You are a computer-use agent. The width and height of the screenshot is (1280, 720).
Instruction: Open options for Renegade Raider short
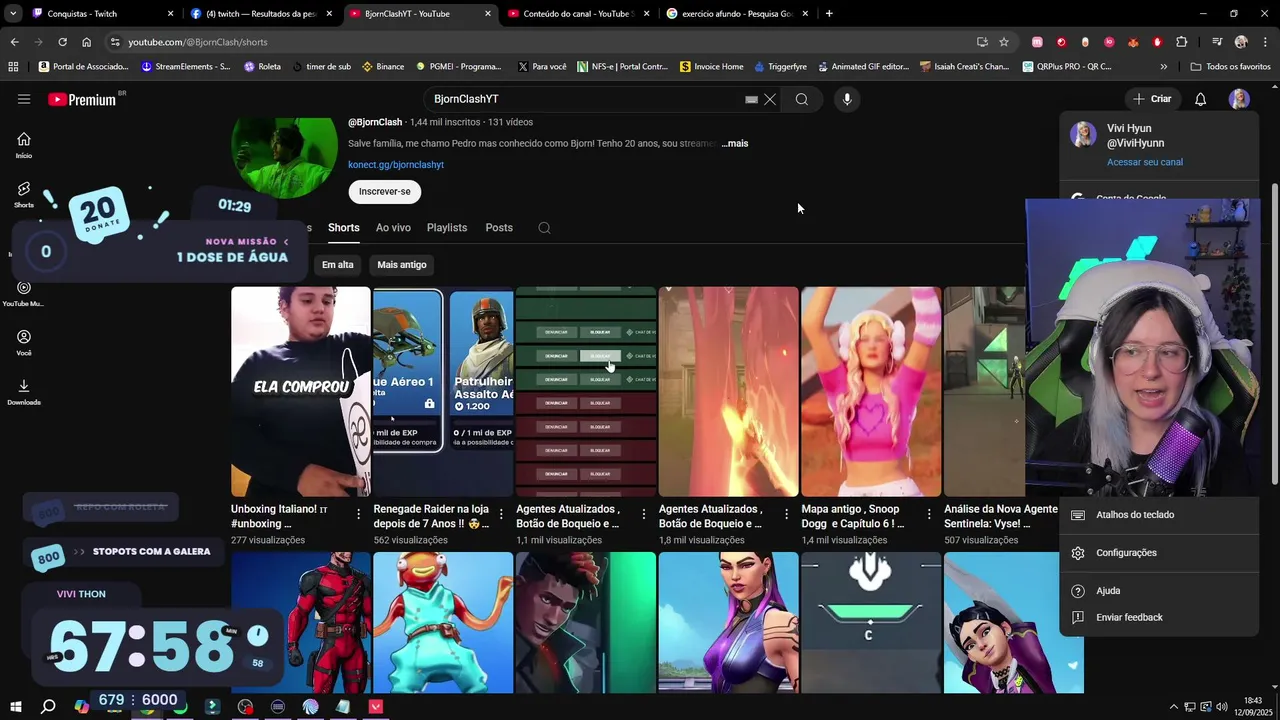(501, 514)
